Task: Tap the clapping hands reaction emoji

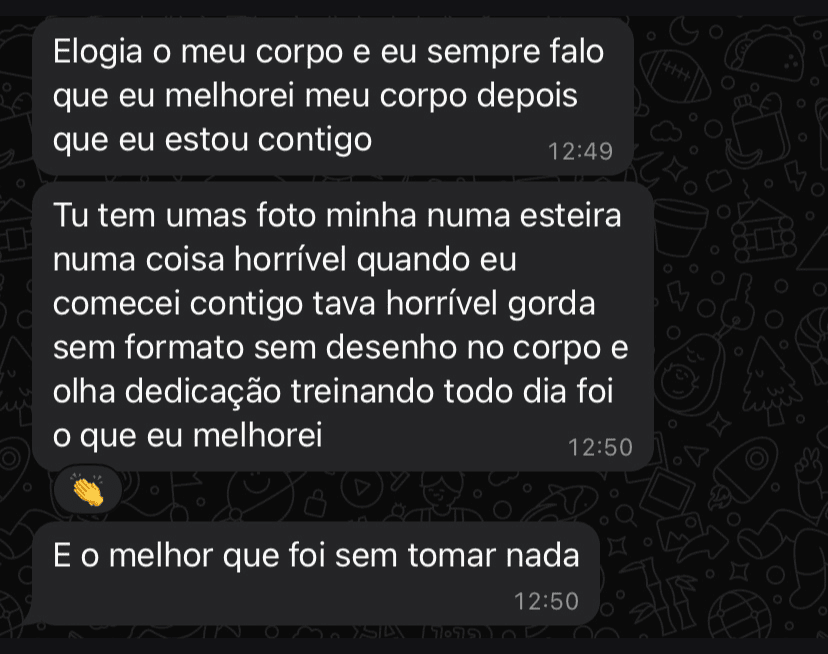Action: (x=90, y=491)
